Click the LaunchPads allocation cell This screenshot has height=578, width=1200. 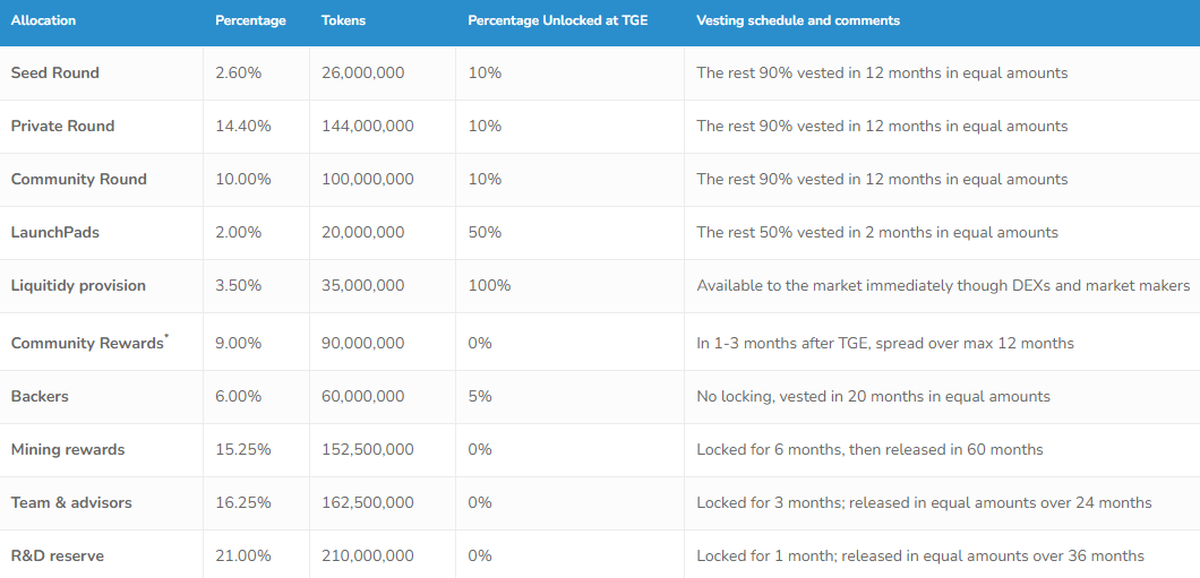tap(55, 232)
